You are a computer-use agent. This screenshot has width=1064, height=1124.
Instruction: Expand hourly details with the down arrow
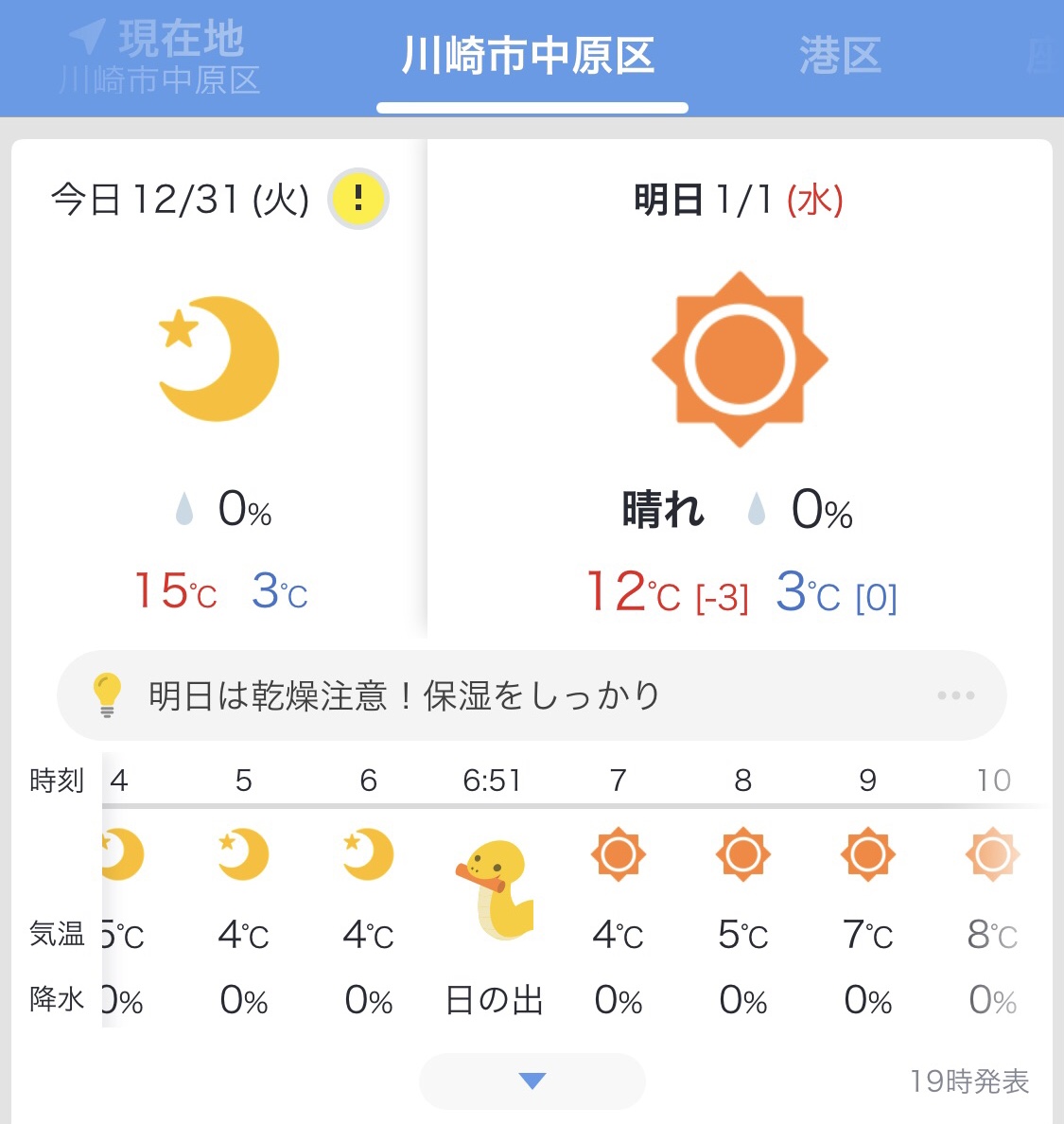pos(532,1081)
